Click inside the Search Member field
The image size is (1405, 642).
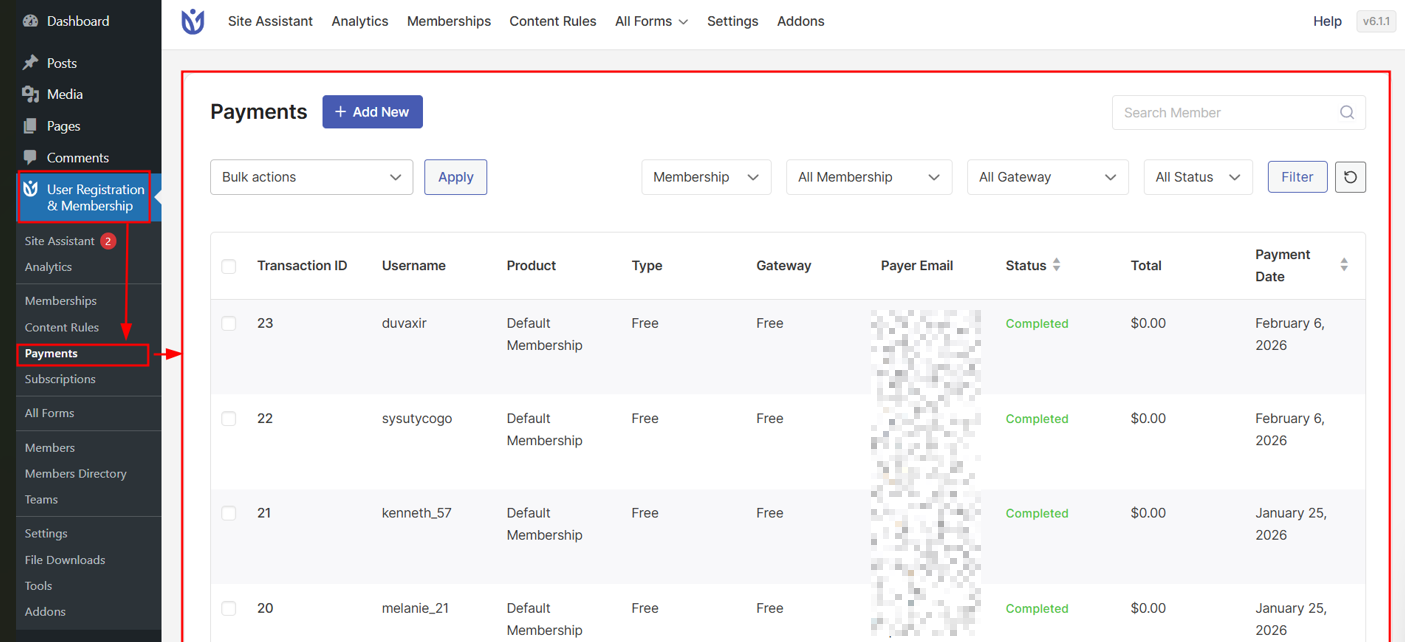click(1220, 112)
